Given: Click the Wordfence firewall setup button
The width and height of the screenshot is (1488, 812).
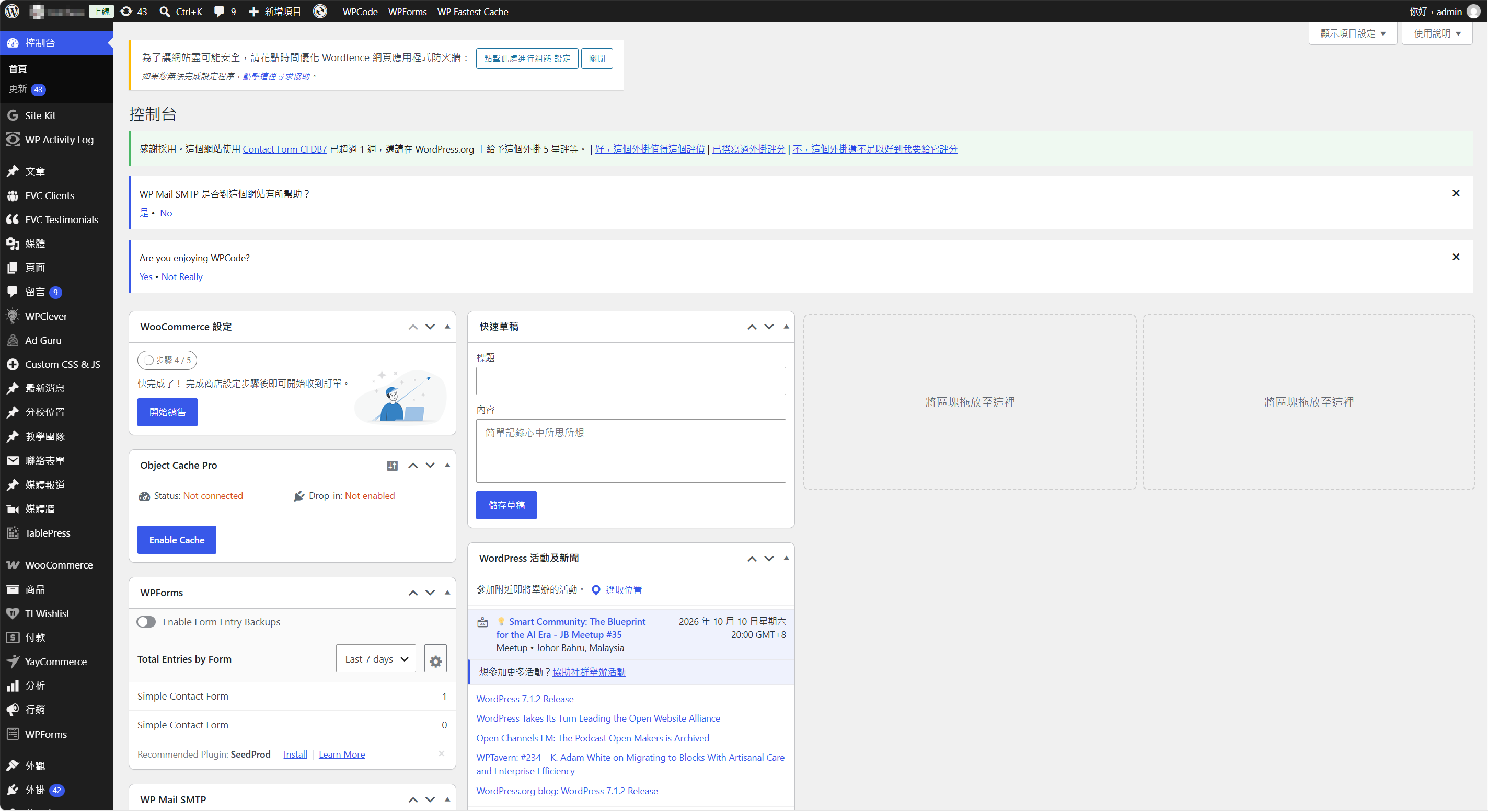Looking at the screenshot, I should (527, 59).
